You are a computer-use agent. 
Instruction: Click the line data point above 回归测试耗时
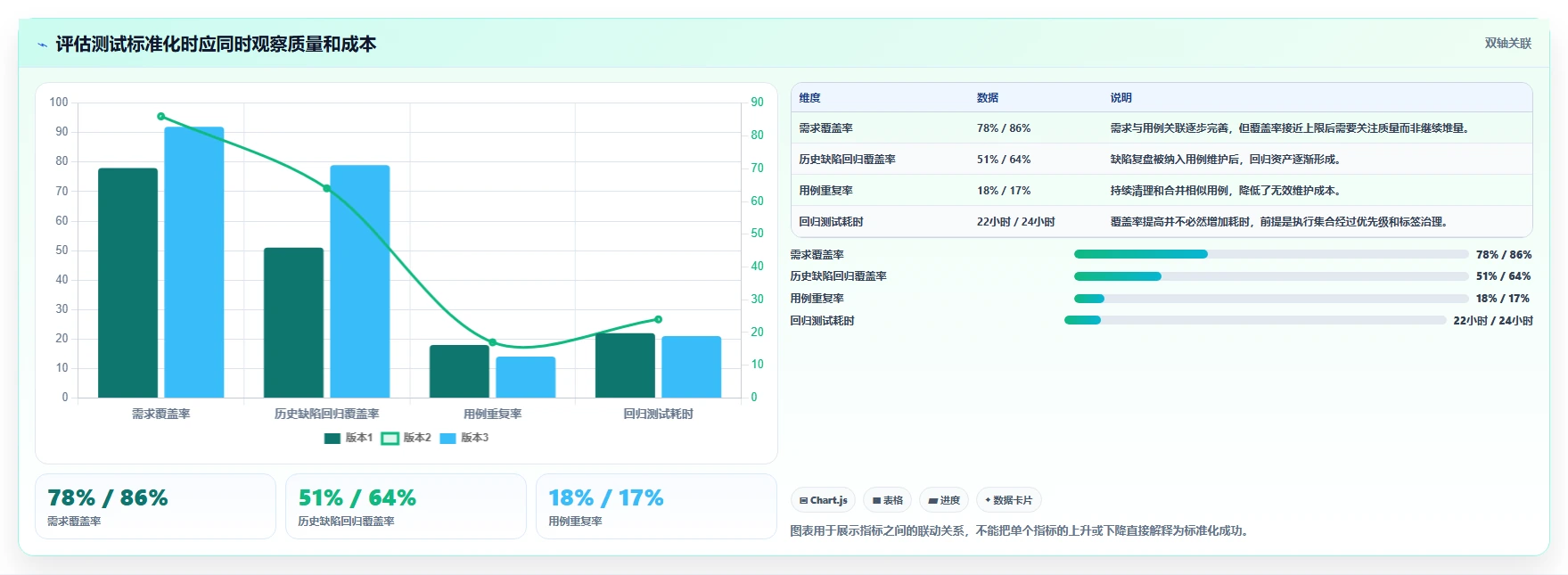point(659,319)
